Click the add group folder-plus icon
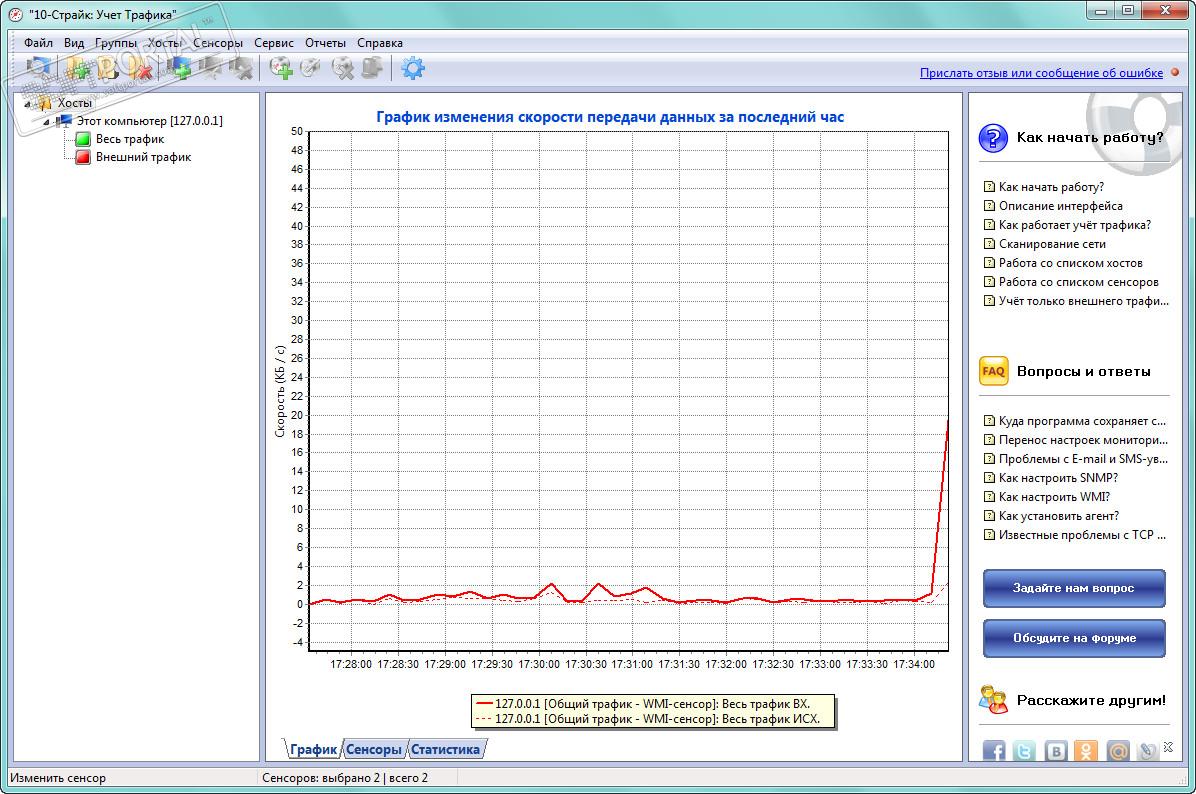 pyautogui.click(x=77, y=69)
